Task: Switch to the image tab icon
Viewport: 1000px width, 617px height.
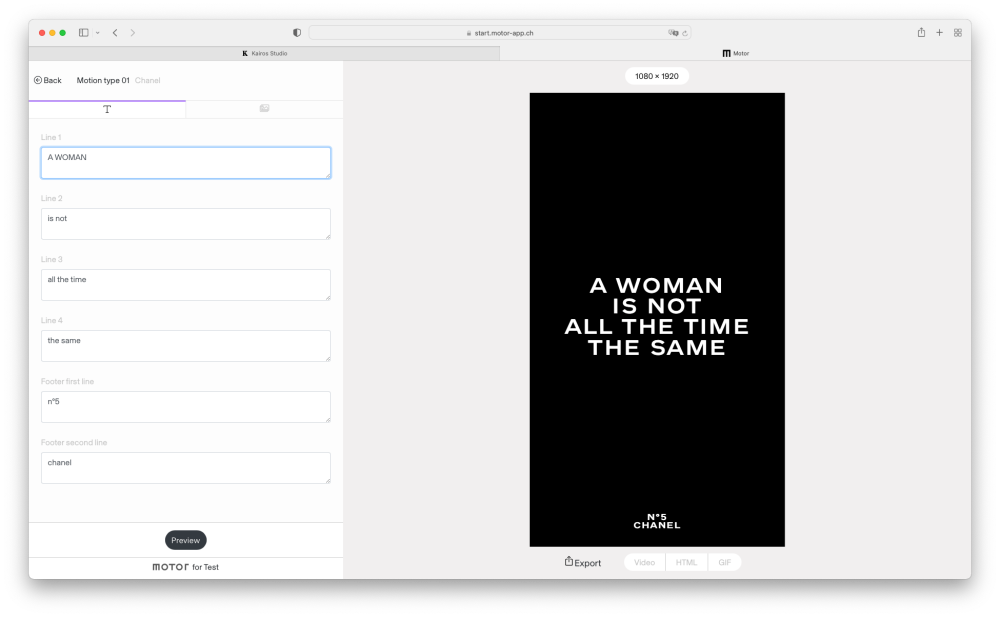Action: (x=264, y=108)
